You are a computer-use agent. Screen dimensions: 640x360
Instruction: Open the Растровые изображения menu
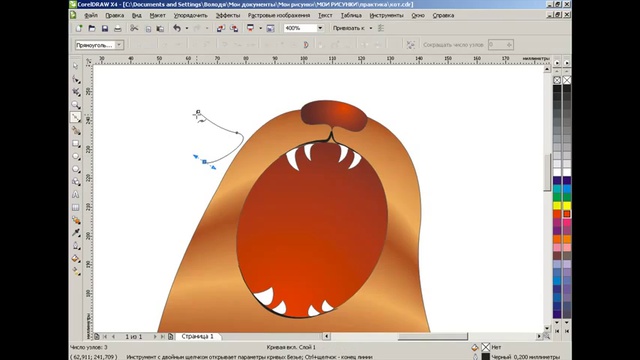click(x=279, y=15)
